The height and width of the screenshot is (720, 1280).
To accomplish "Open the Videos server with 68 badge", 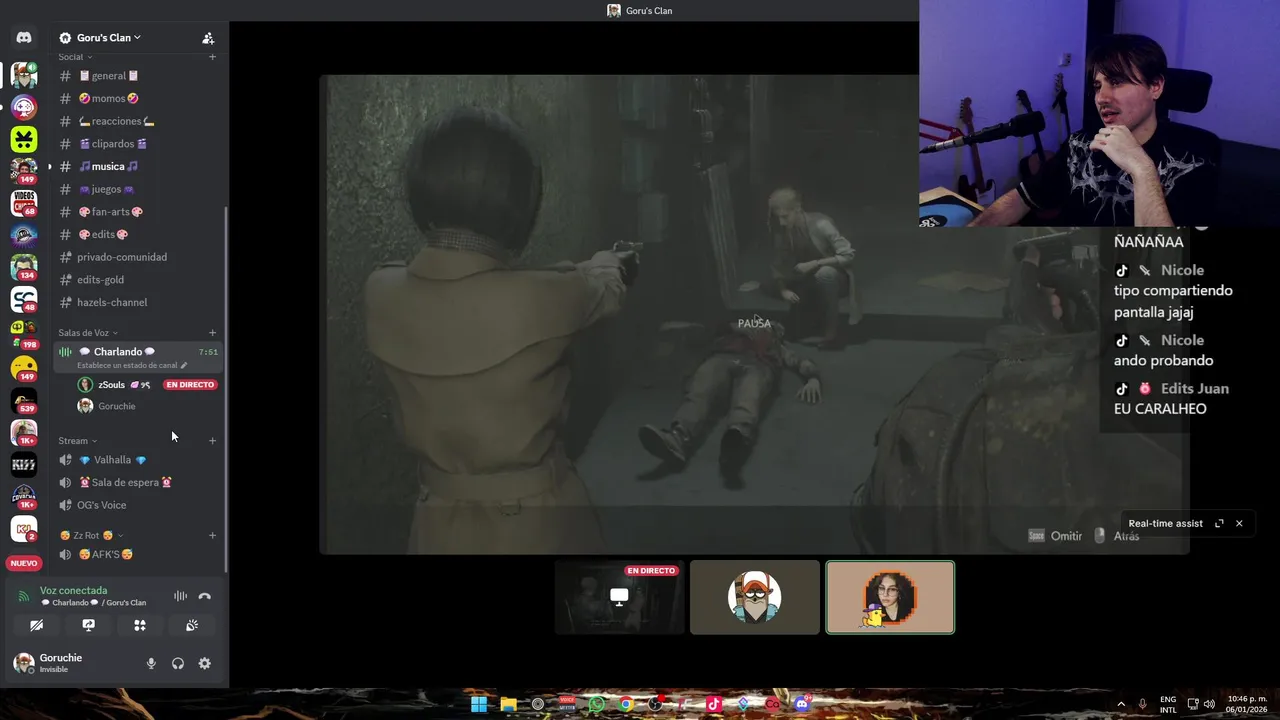I will click(24, 203).
